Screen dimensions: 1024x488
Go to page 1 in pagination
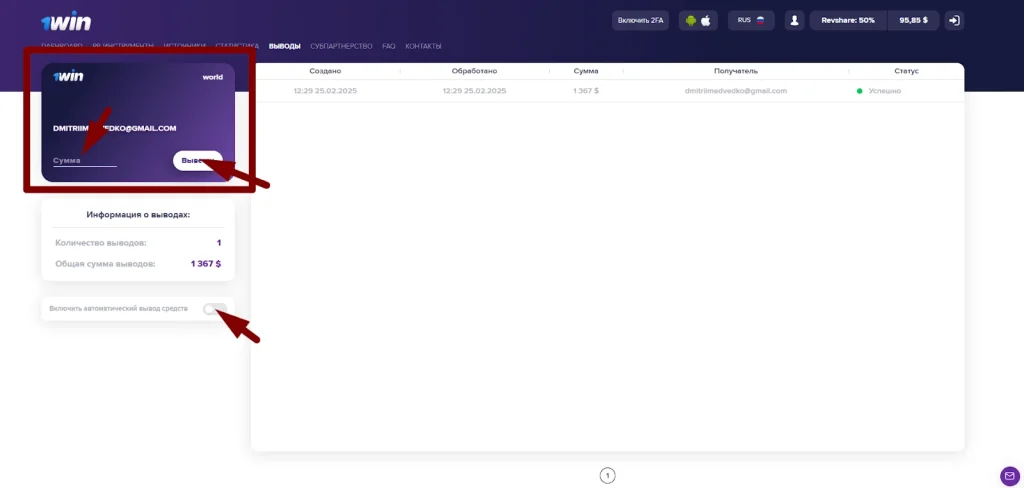click(x=607, y=476)
